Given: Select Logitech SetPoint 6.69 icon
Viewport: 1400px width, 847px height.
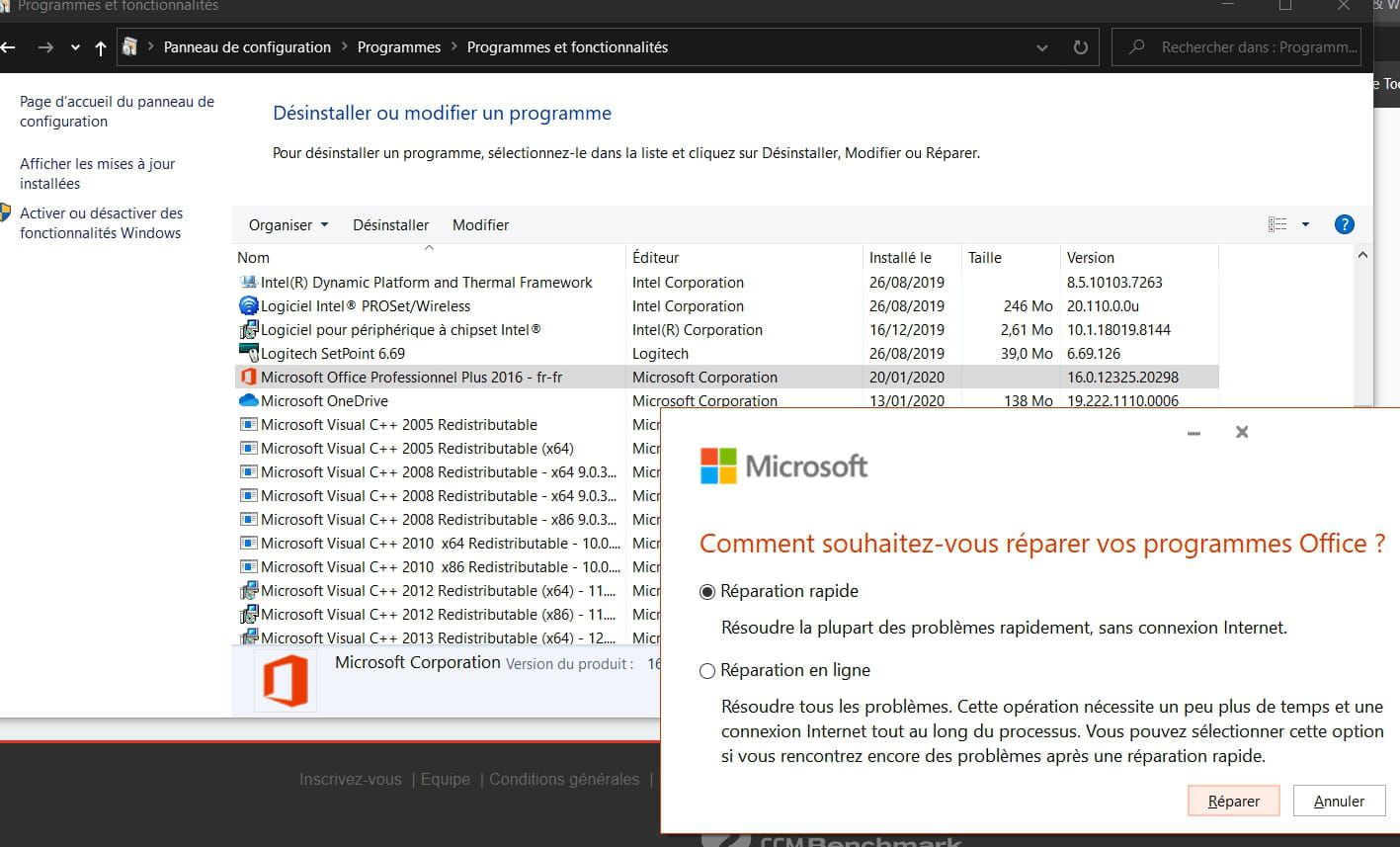Looking at the screenshot, I should pos(249,354).
